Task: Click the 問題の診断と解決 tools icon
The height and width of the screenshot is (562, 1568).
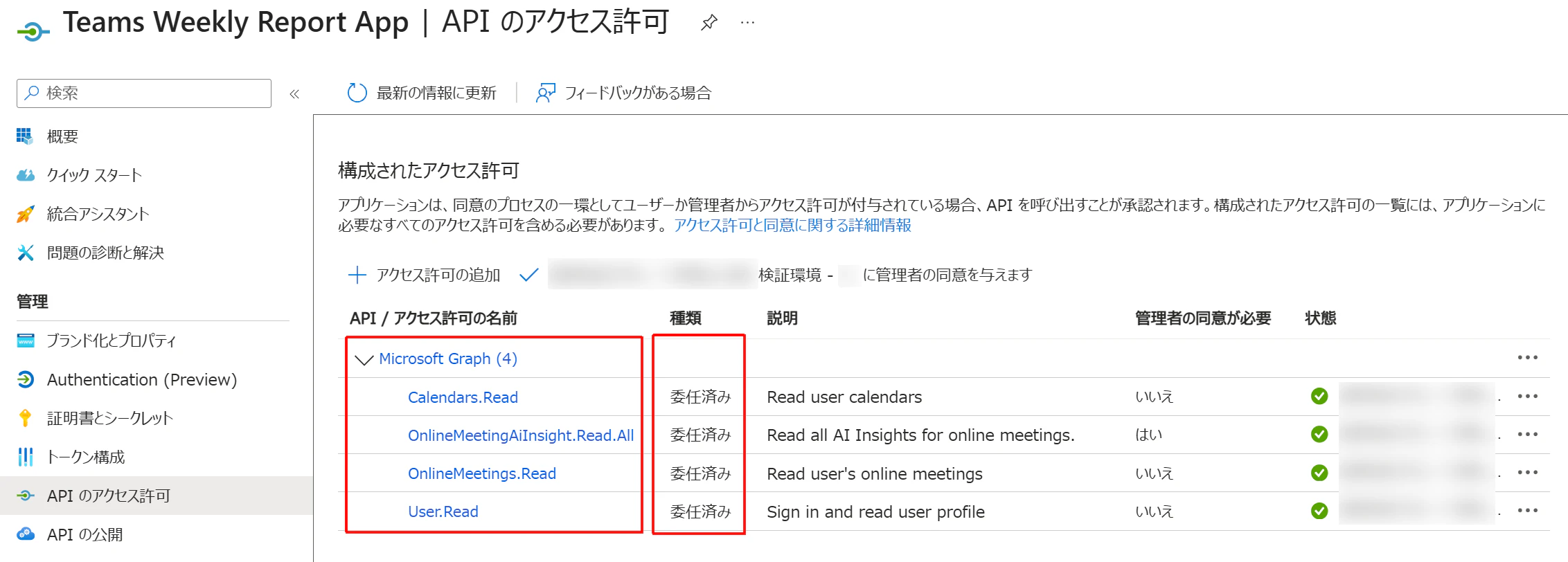Action: 25,253
